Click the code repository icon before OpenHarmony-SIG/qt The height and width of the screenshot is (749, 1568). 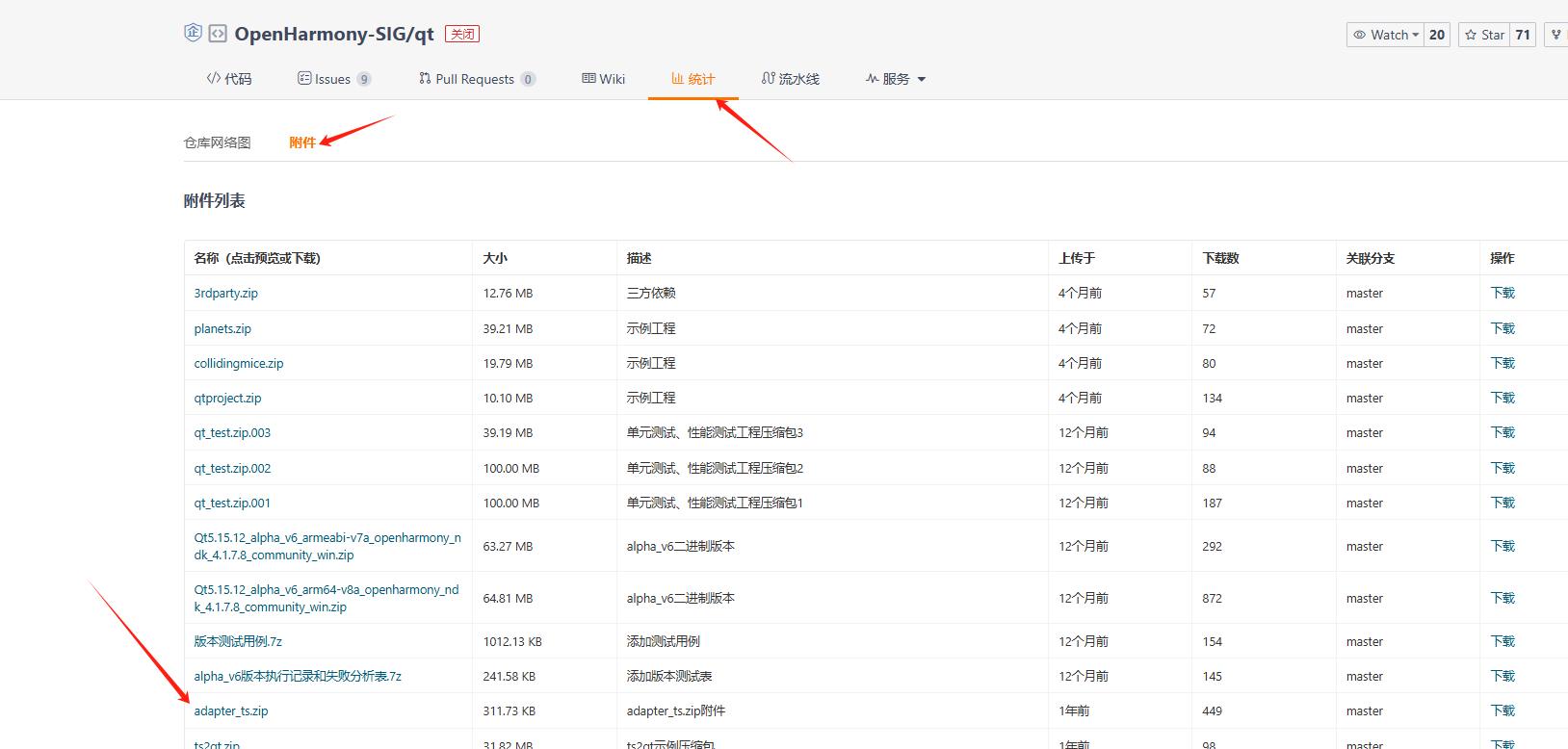pyautogui.click(x=218, y=34)
